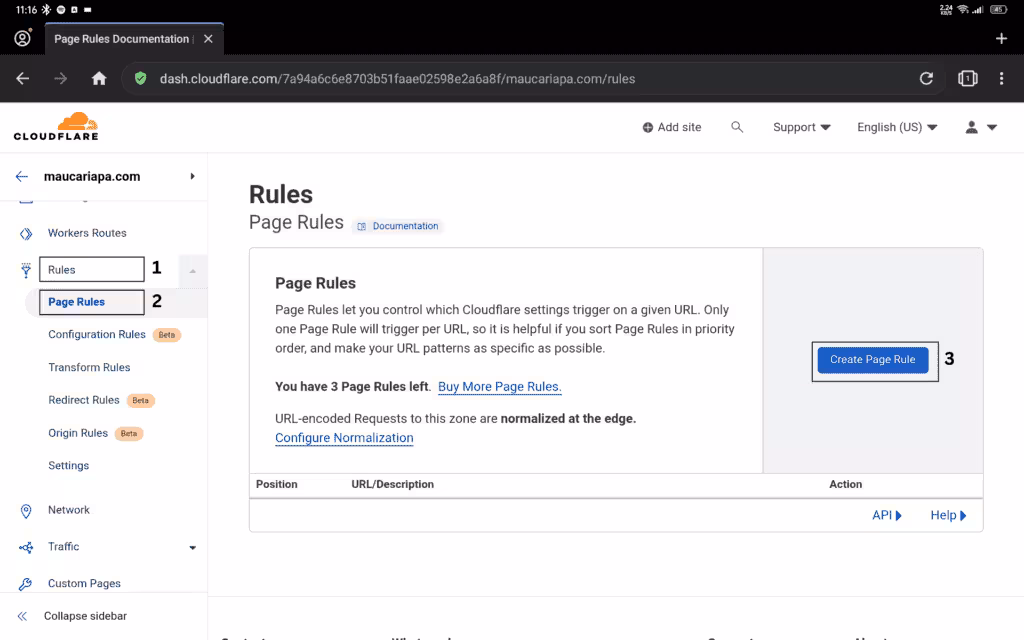The height and width of the screenshot is (640, 1024).
Task: Click the Beta badge next to Configuration Rules
Action: [x=167, y=335]
